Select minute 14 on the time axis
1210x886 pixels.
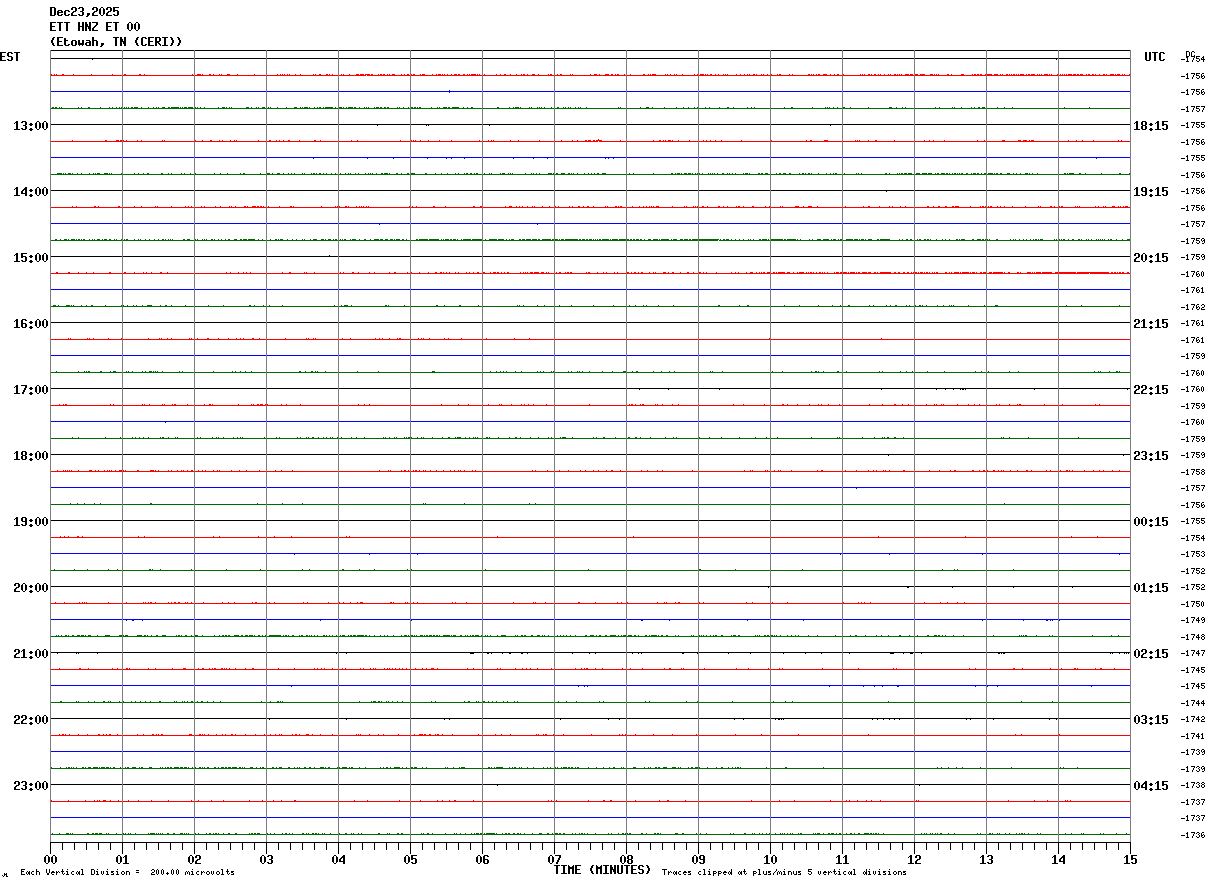coord(1059,859)
